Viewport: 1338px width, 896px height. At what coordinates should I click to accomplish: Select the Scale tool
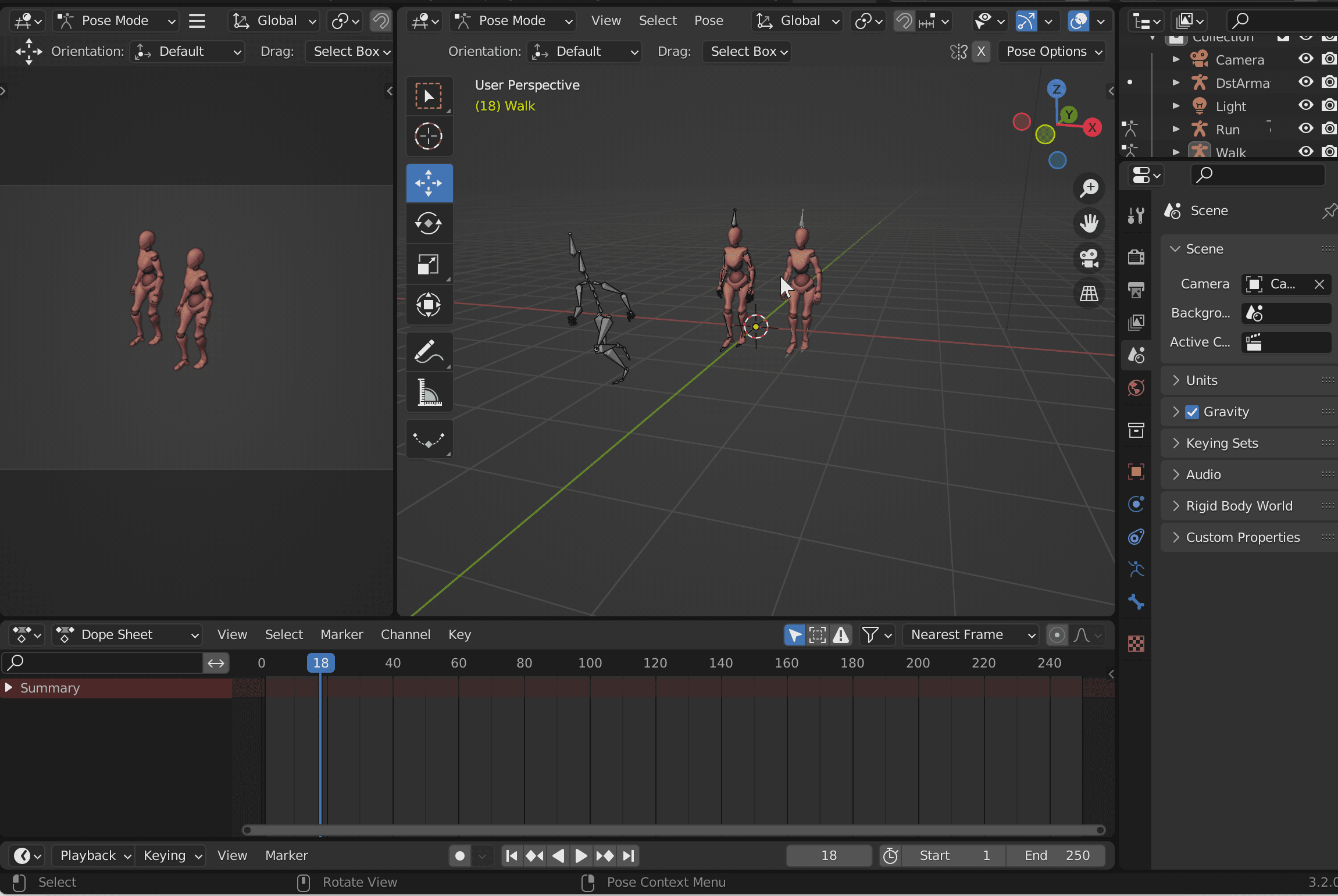tap(429, 264)
